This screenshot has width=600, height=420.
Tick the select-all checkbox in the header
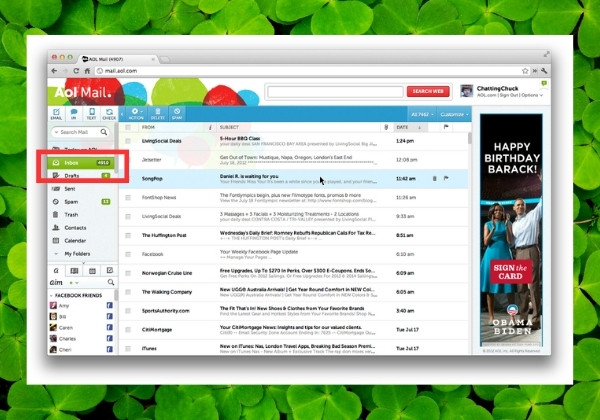coord(128,127)
